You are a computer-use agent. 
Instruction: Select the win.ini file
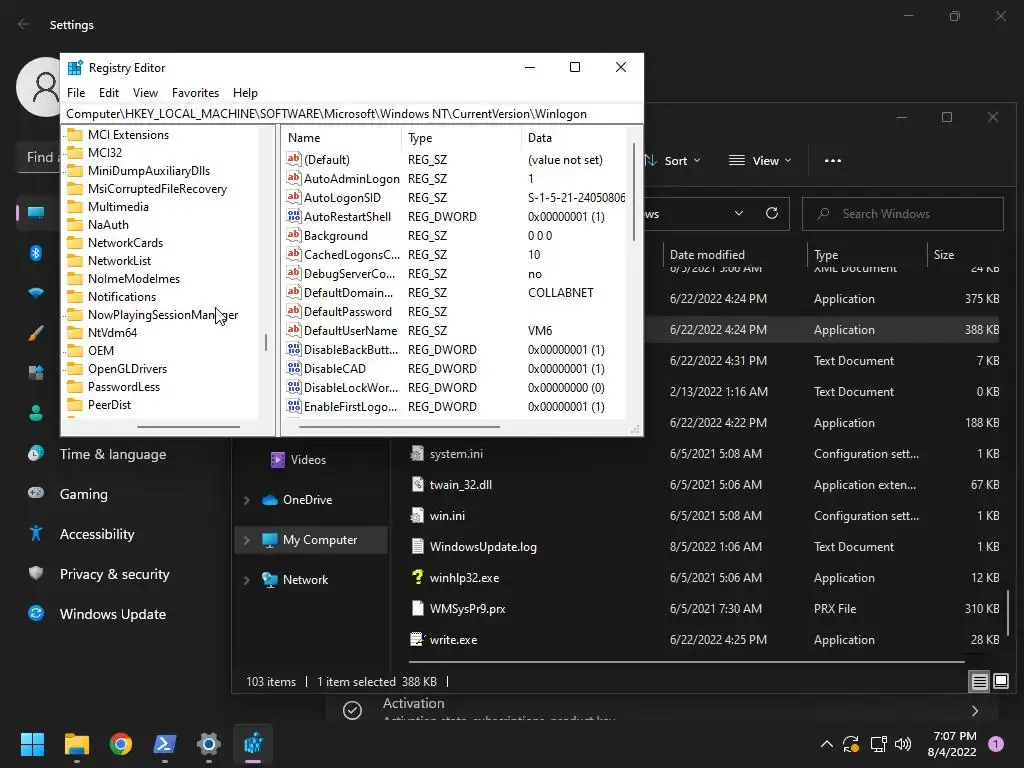point(447,516)
